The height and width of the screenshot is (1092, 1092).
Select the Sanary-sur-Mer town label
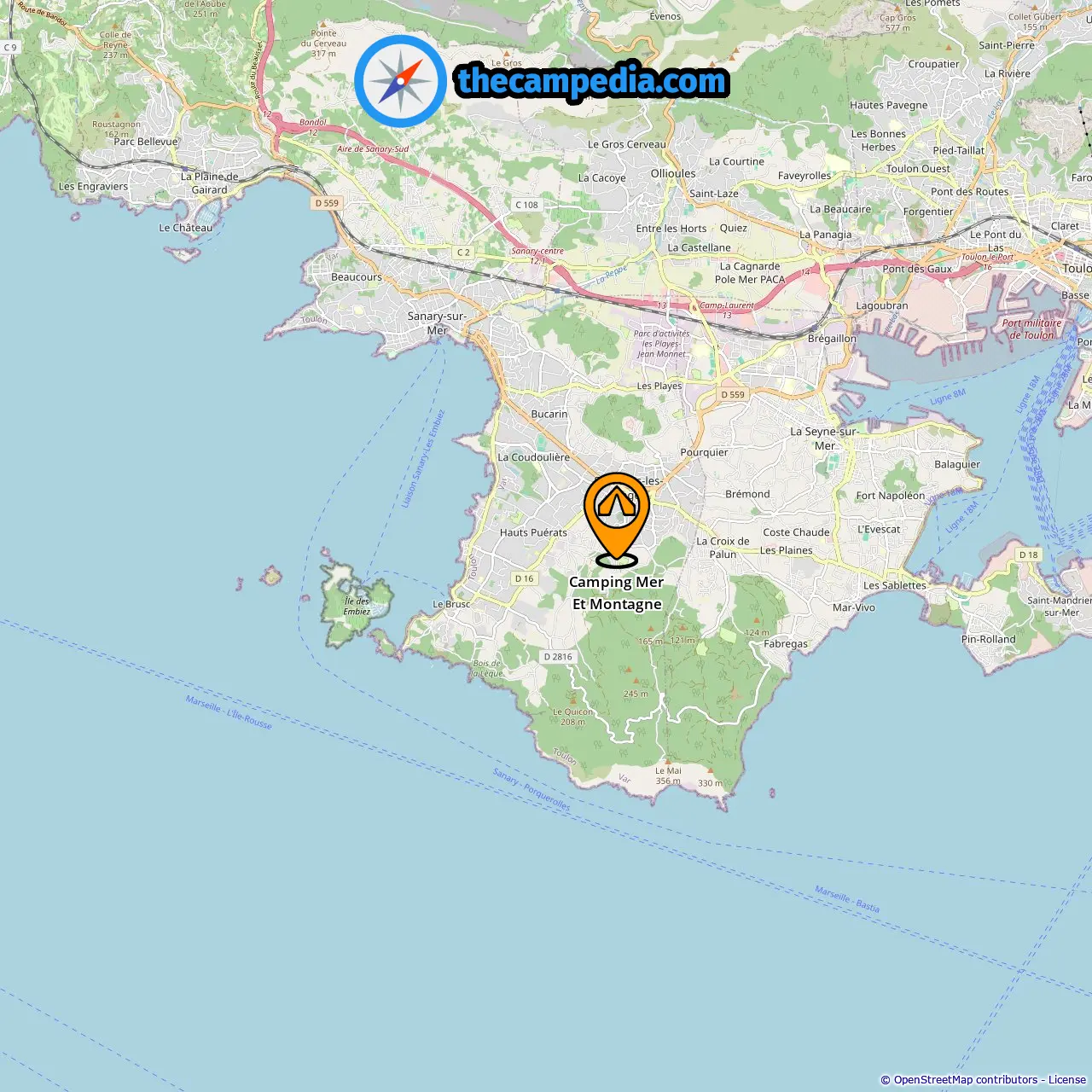(437, 323)
